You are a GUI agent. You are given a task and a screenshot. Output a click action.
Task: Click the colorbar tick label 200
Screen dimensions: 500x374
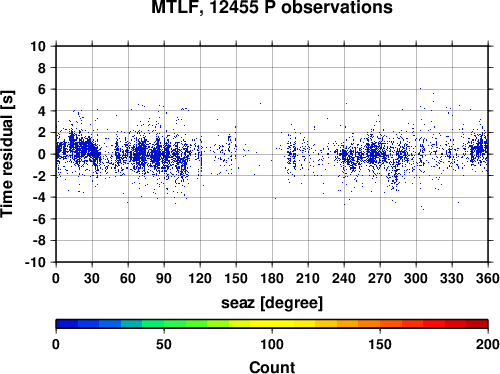coord(487,344)
